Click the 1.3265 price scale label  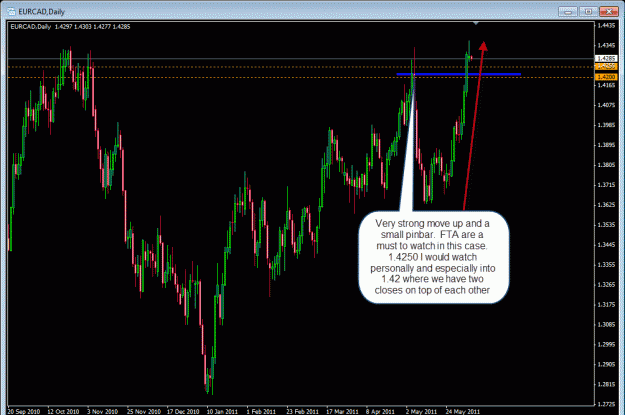(606, 284)
